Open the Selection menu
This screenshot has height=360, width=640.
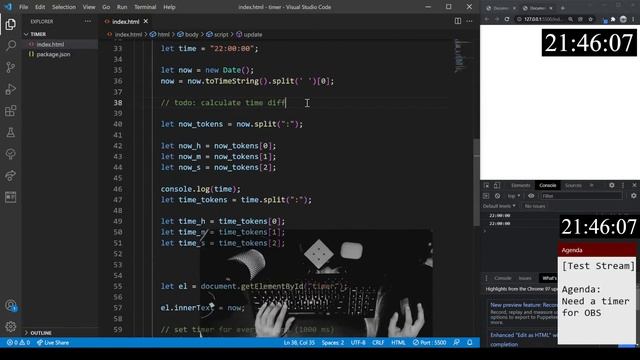pyautogui.click(x=64, y=7)
